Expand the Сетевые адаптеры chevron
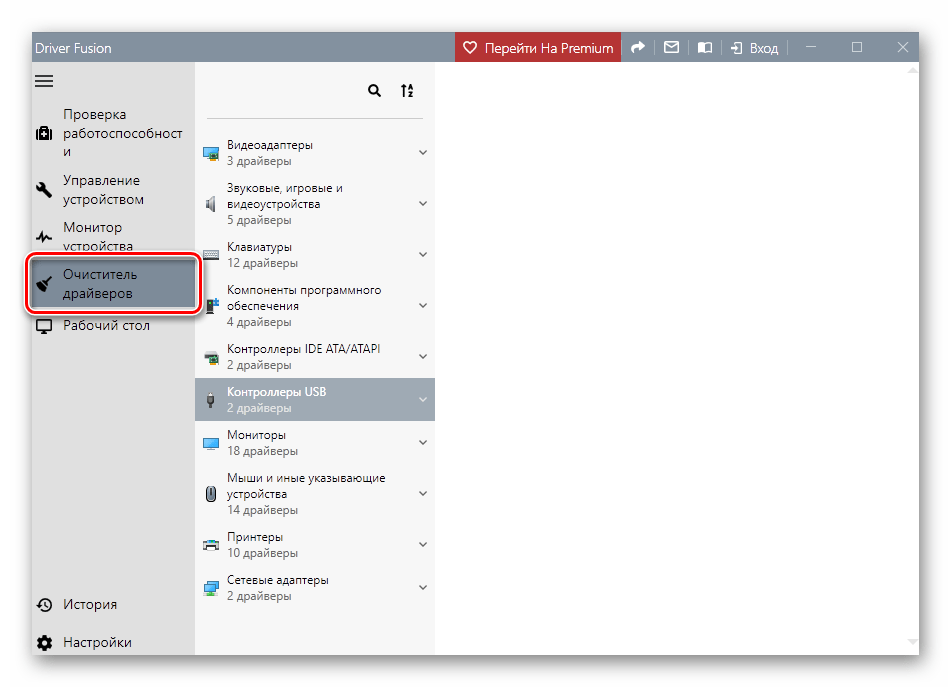951x687 pixels. click(x=422, y=588)
